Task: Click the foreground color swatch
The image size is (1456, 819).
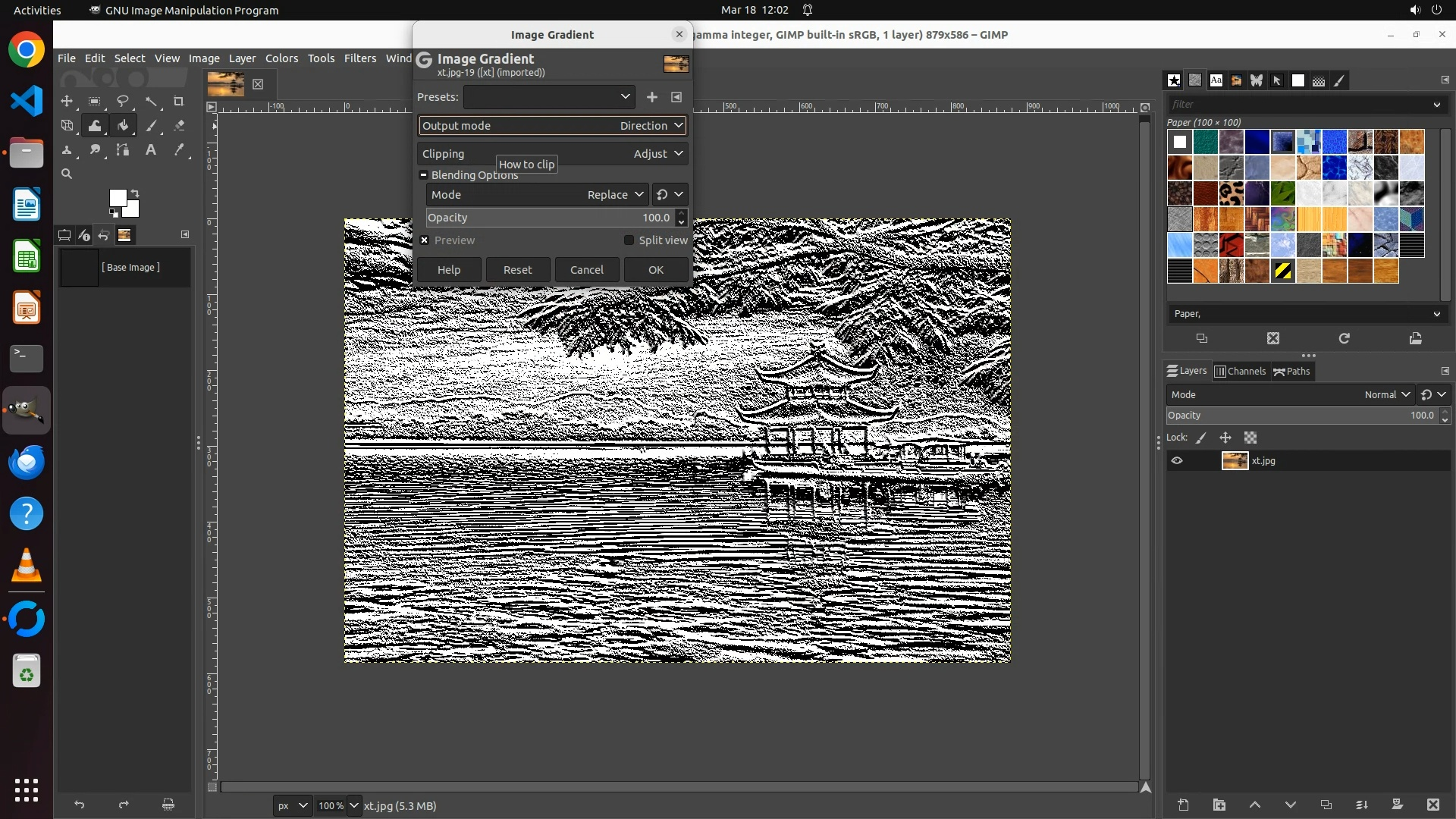Action: click(118, 199)
